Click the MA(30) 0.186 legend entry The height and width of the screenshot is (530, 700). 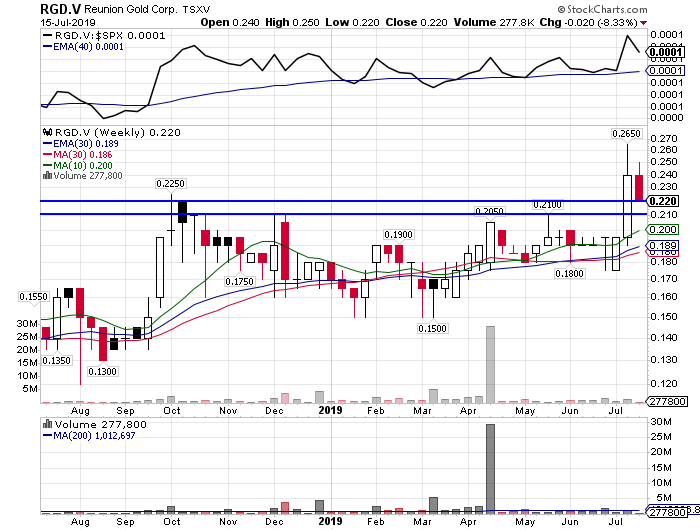point(78,155)
